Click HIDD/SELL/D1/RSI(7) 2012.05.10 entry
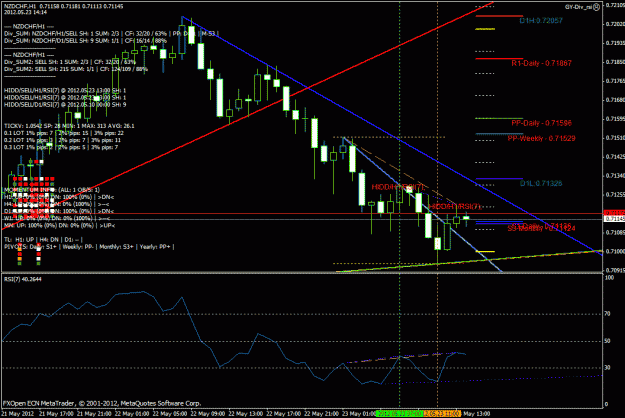Image resolution: width=625 pixels, height=418 pixels. (65, 105)
